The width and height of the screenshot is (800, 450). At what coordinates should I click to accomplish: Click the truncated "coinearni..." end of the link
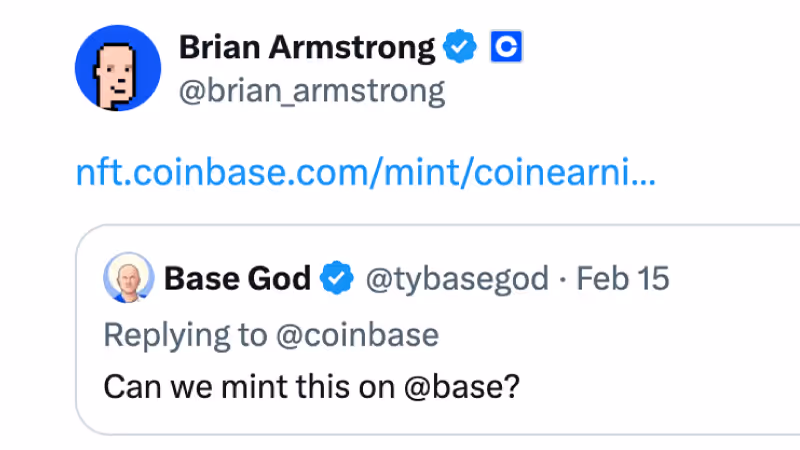tap(600, 173)
